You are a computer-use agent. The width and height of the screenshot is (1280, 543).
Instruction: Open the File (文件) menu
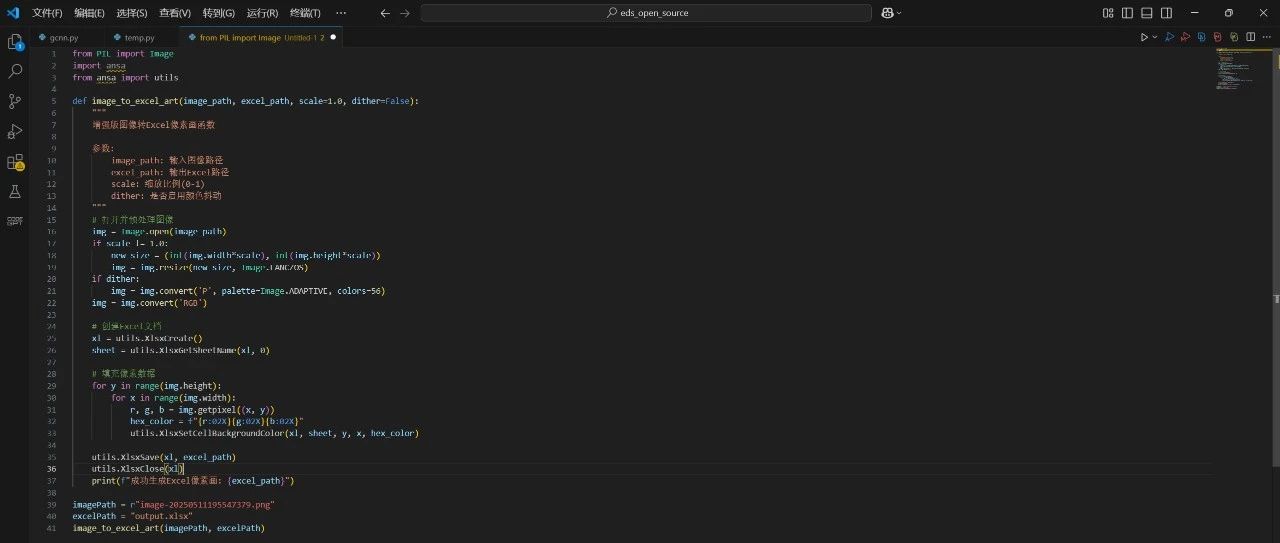click(47, 13)
